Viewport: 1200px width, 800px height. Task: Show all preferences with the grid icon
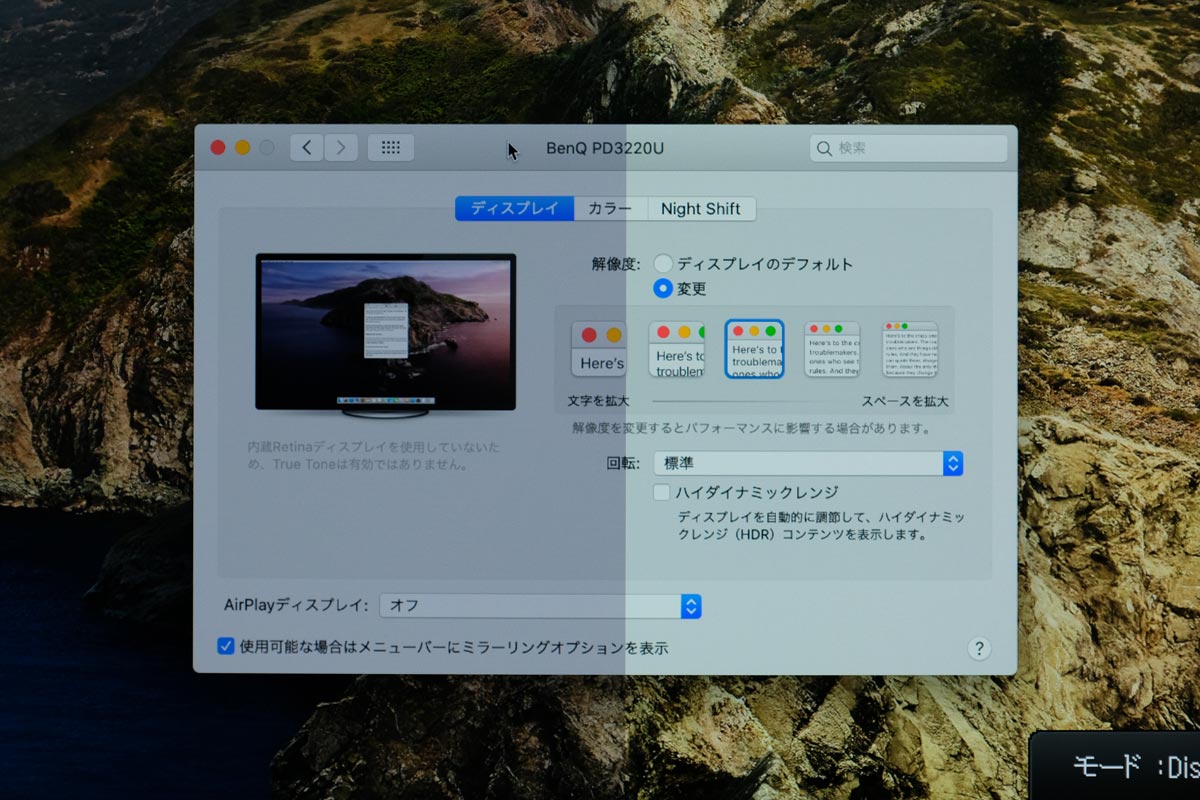(x=391, y=148)
